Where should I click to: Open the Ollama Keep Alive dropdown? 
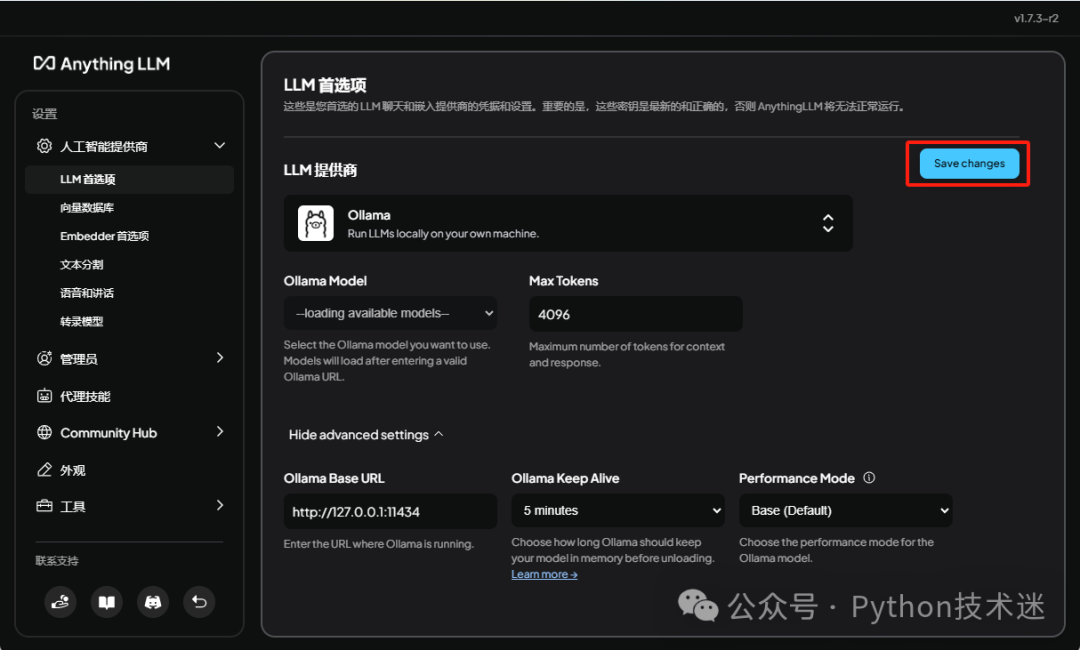pyautogui.click(x=618, y=510)
